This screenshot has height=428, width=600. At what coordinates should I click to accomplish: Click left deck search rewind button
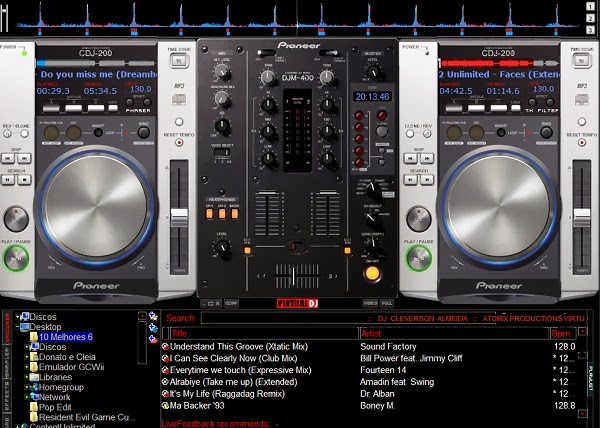(8, 179)
